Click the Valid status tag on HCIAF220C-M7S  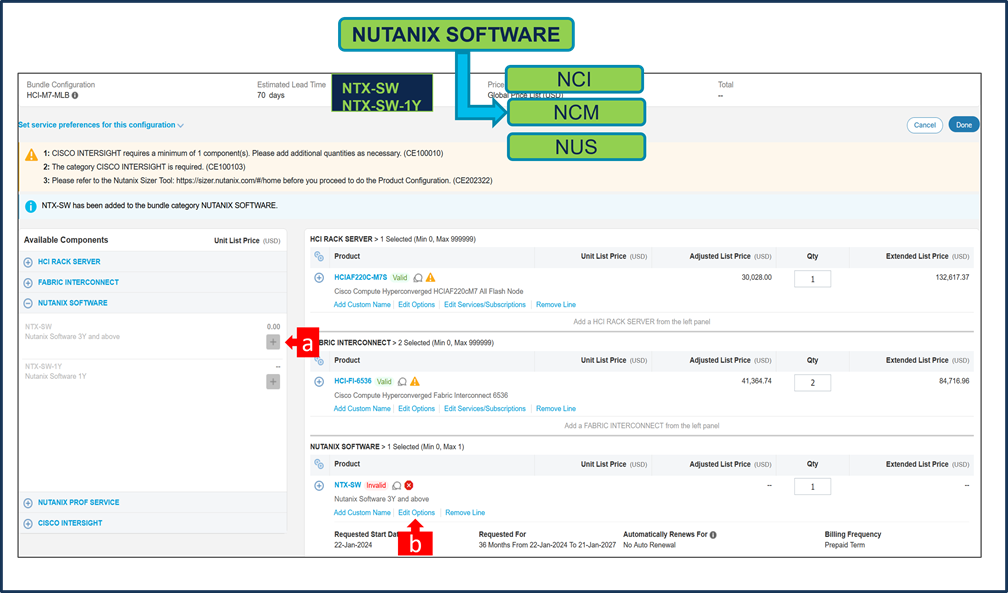click(400, 278)
